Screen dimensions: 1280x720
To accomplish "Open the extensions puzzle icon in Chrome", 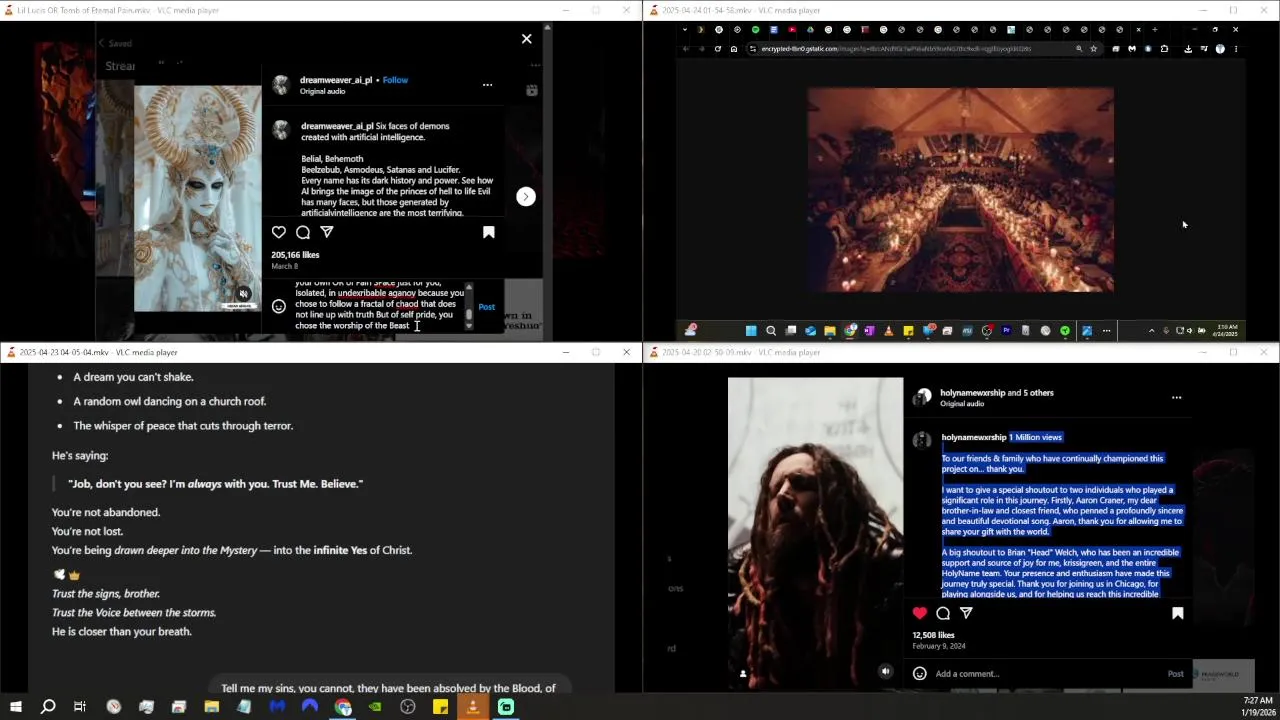I will pyautogui.click(x=1164, y=49).
